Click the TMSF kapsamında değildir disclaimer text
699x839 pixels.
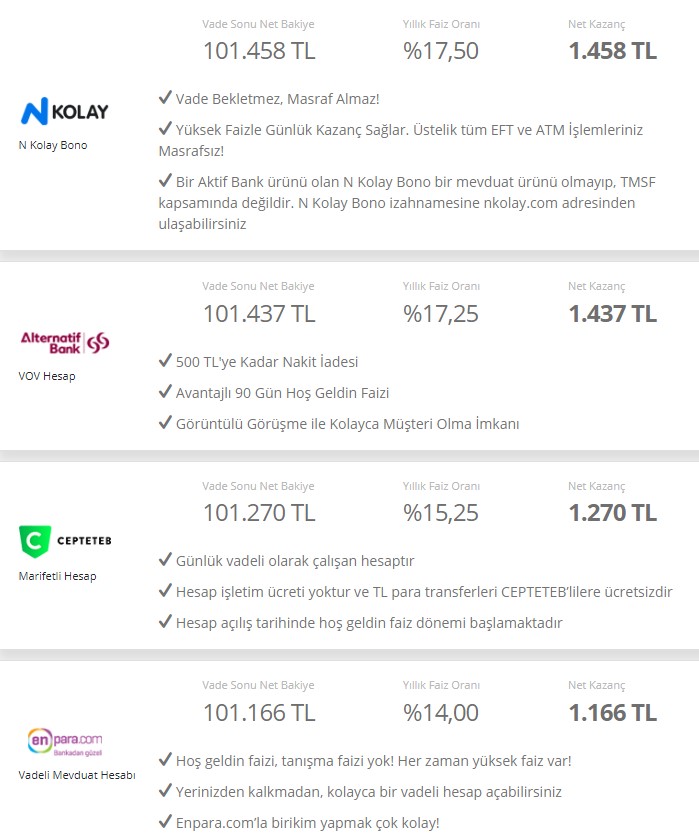click(407, 203)
